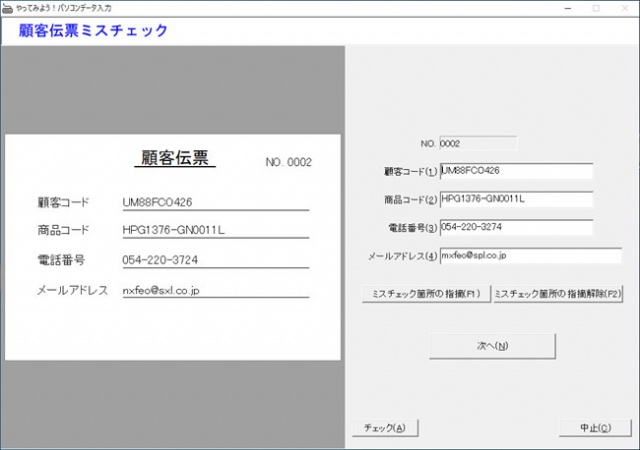Go to next slip with 次へ(N)

point(492,346)
